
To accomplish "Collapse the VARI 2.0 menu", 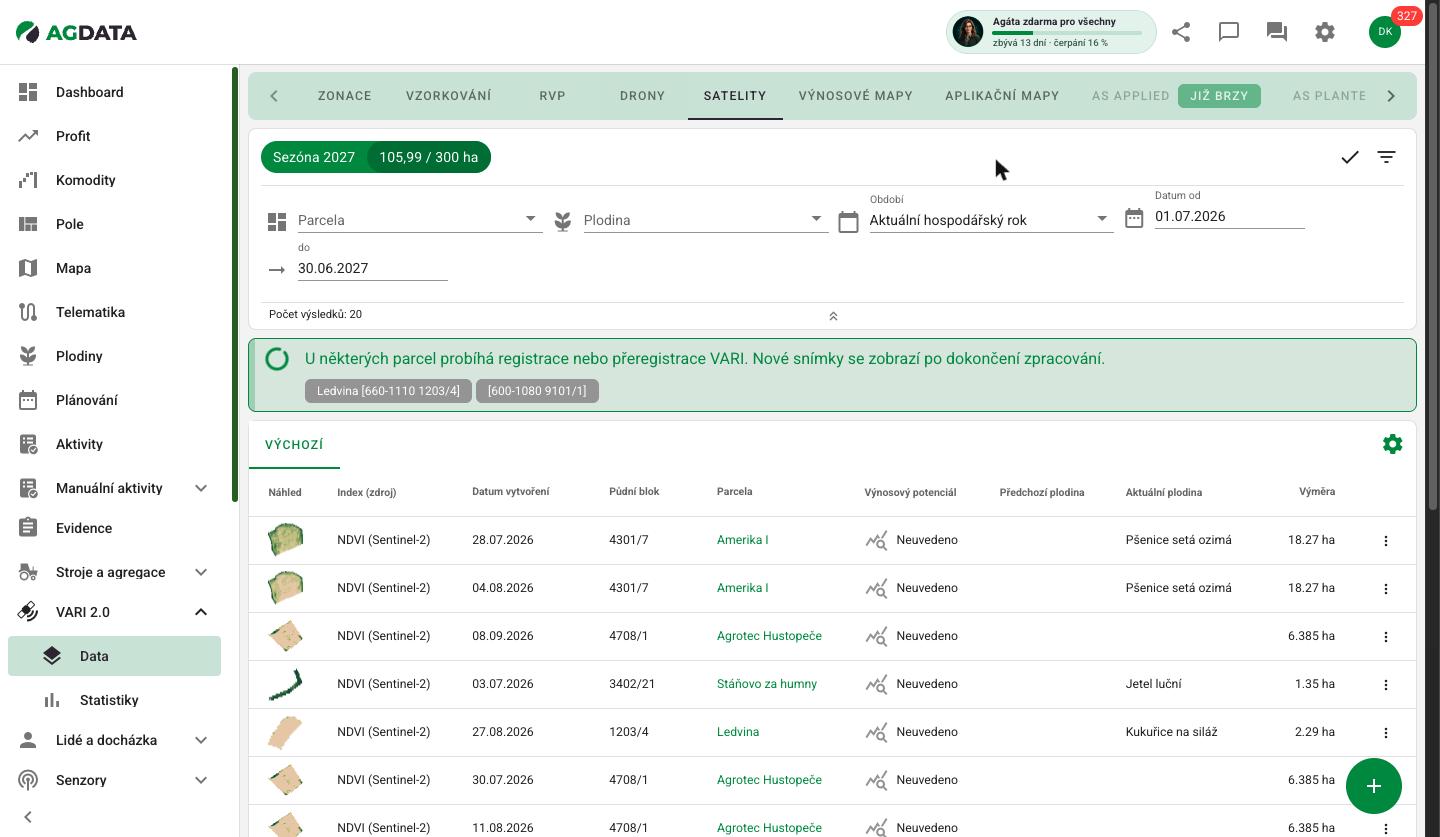I will (x=201, y=612).
